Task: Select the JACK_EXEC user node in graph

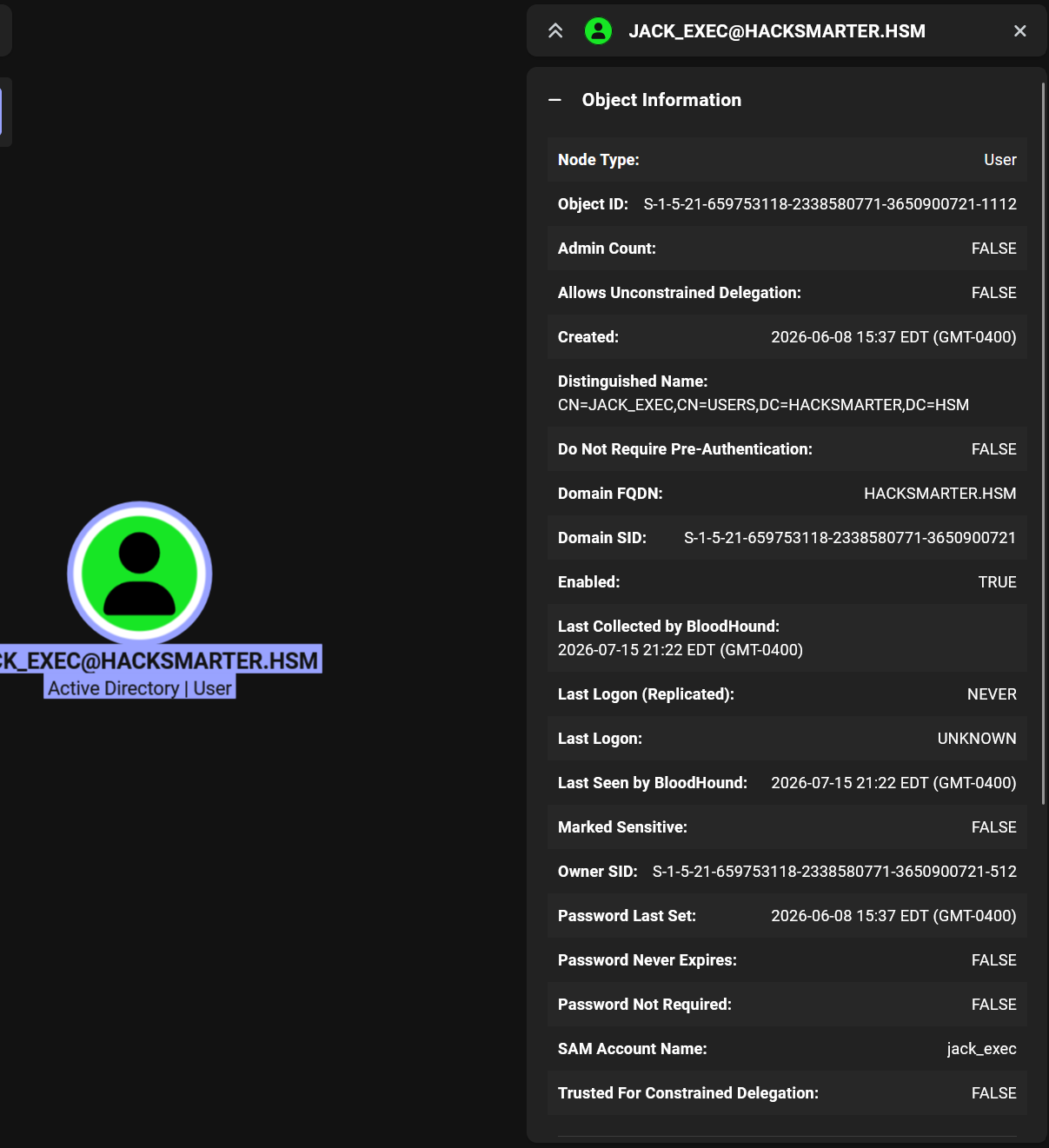Action: pyautogui.click(x=140, y=574)
